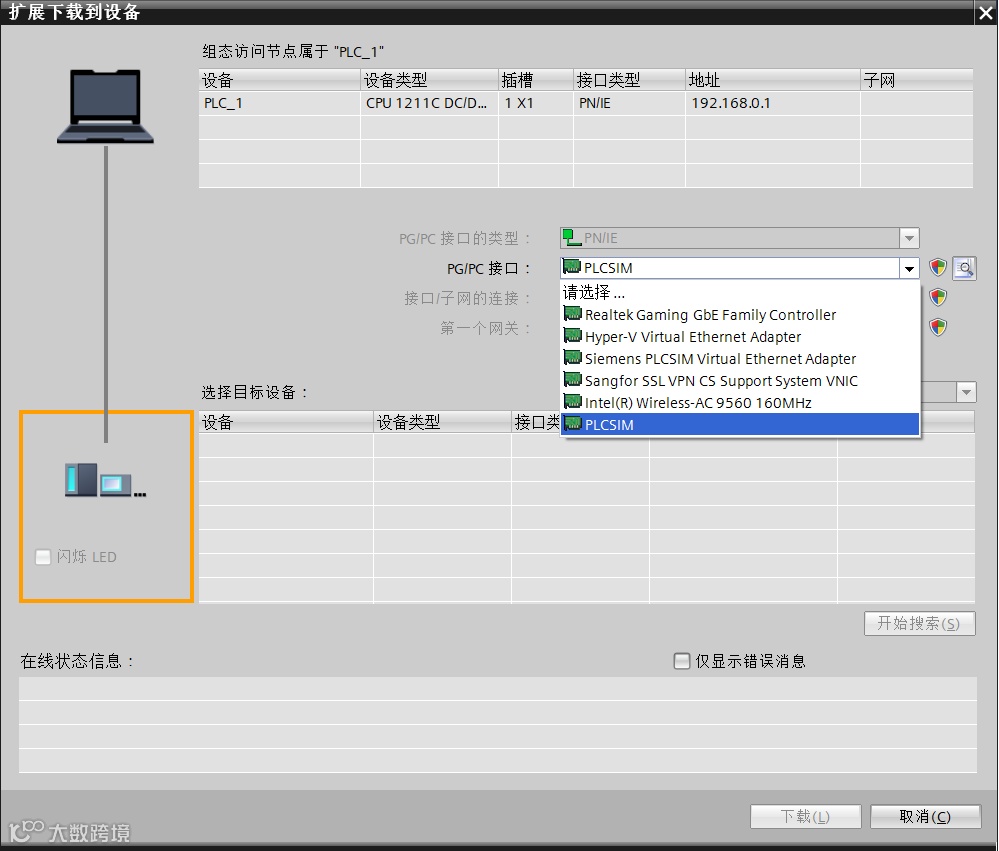
Task: Click 设备类型 header in top table
Action: [429, 80]
